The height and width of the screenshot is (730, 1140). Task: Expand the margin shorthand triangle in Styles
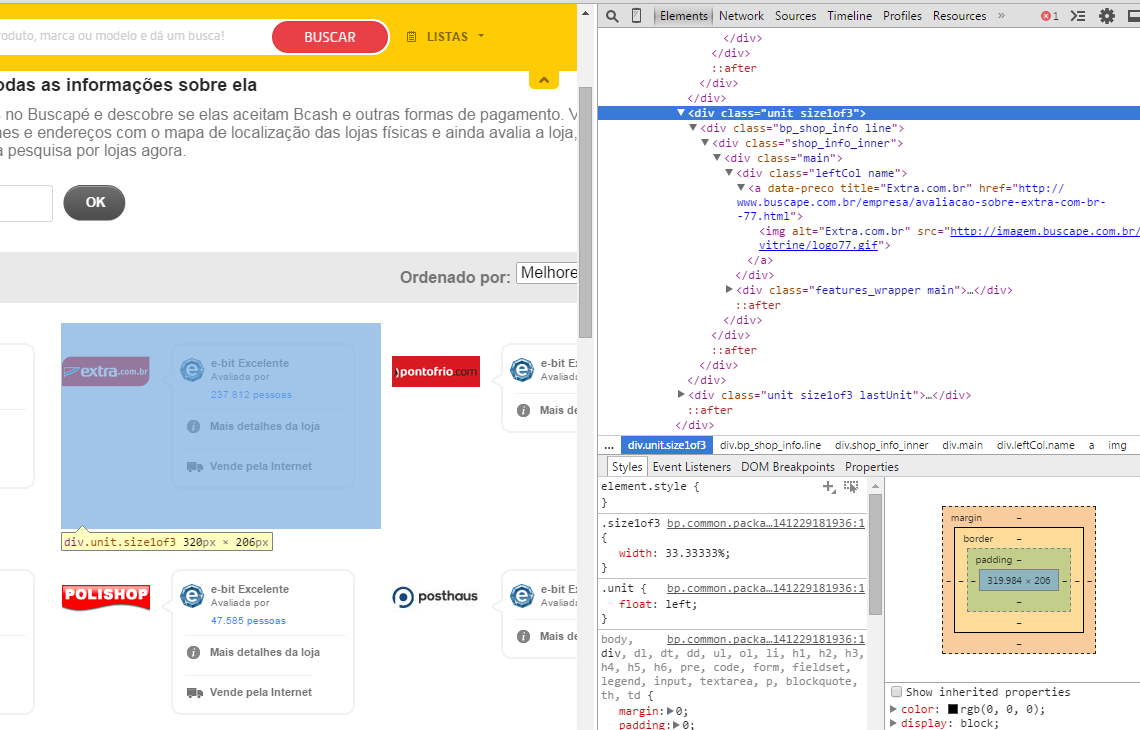(670, 711)
